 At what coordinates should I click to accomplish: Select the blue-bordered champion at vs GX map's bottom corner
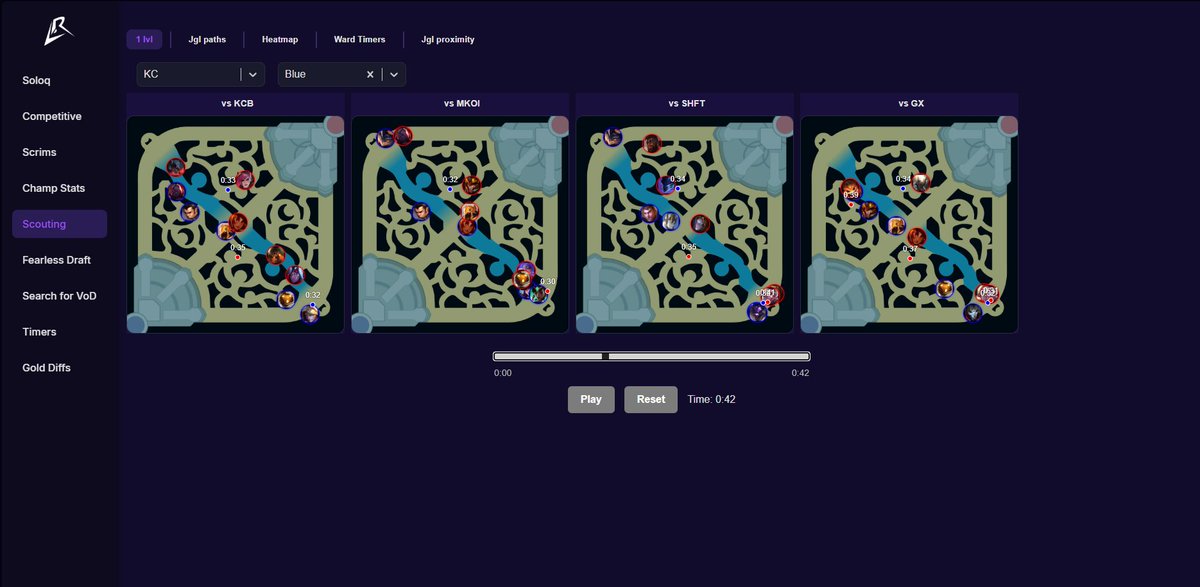tap(973, 312)
